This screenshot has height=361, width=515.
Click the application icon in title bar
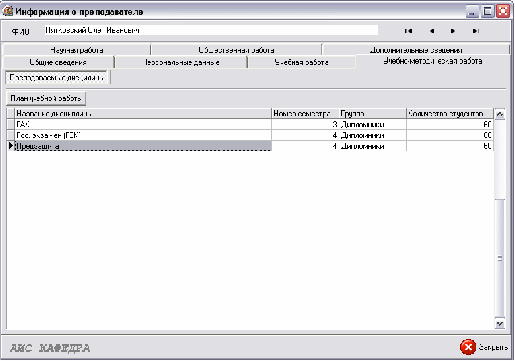[x=8, y=11]
